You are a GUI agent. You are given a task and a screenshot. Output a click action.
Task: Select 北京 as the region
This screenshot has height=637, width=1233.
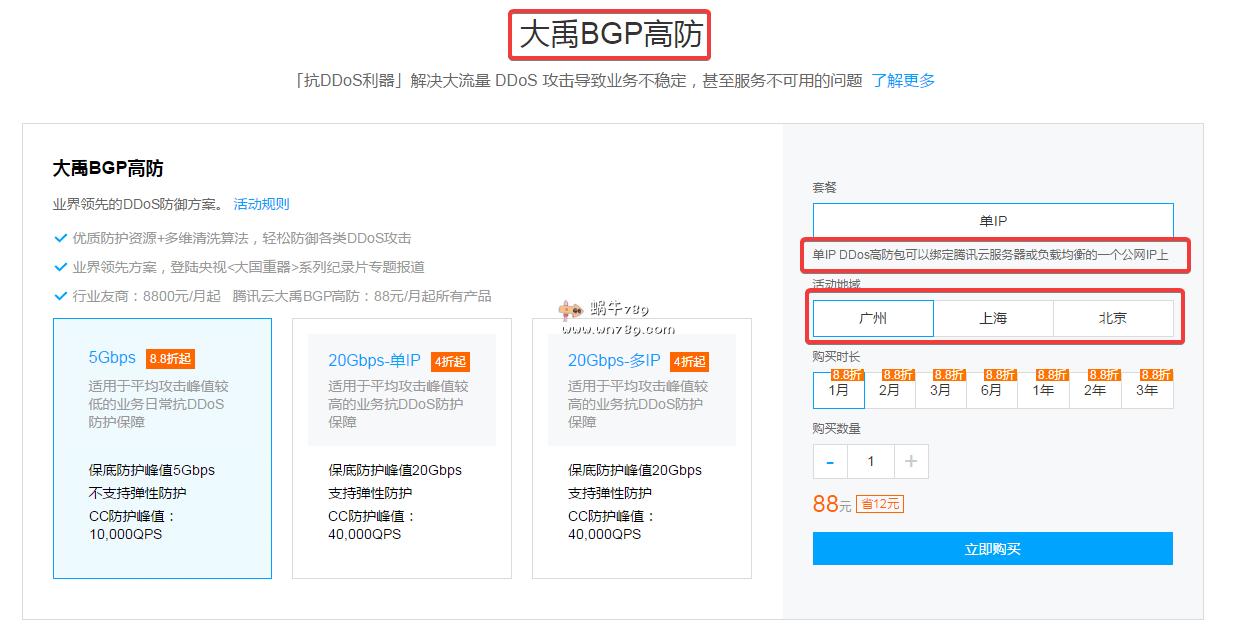(x=1113, y=318)
